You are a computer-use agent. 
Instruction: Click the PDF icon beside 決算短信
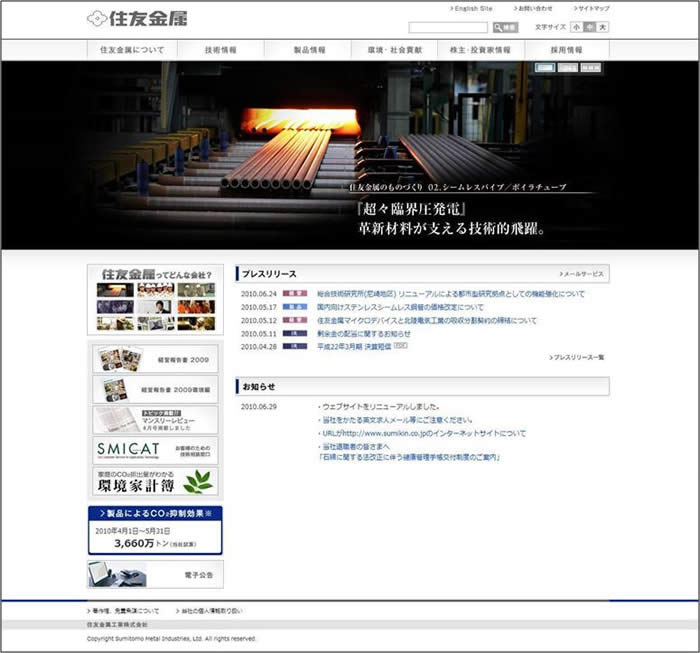tap(400, 345)
